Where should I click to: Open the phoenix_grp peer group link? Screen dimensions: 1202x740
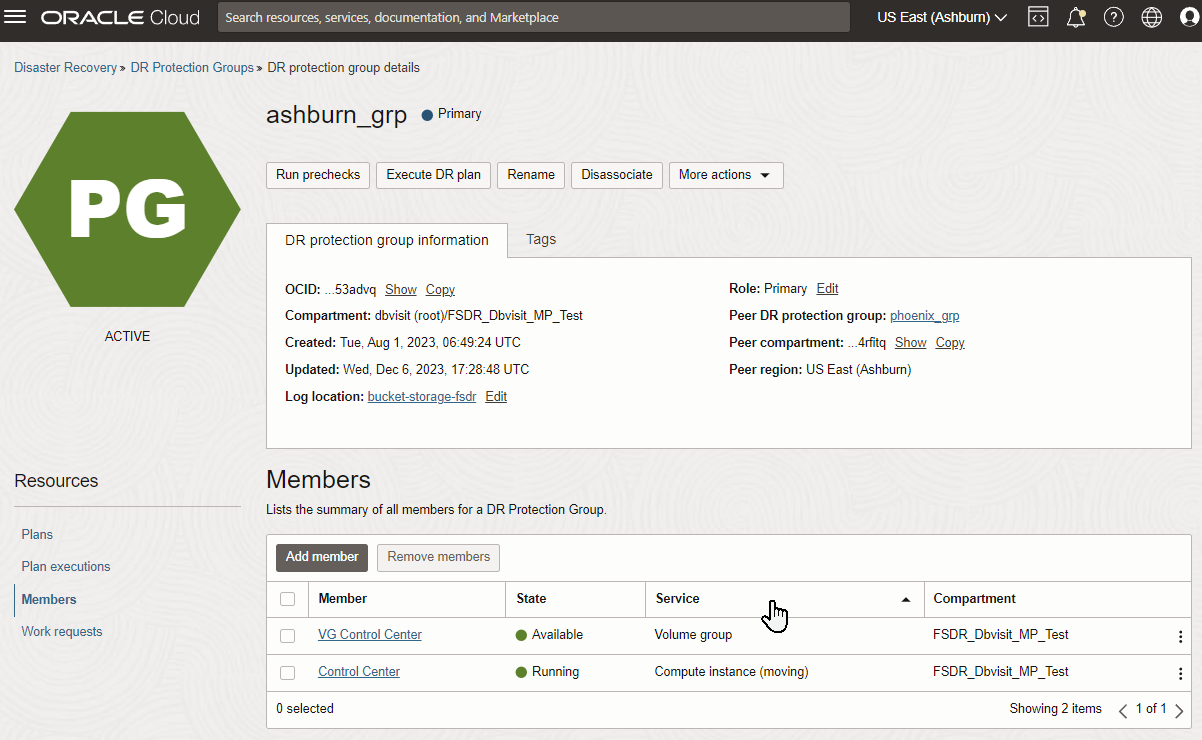[925, 316]
